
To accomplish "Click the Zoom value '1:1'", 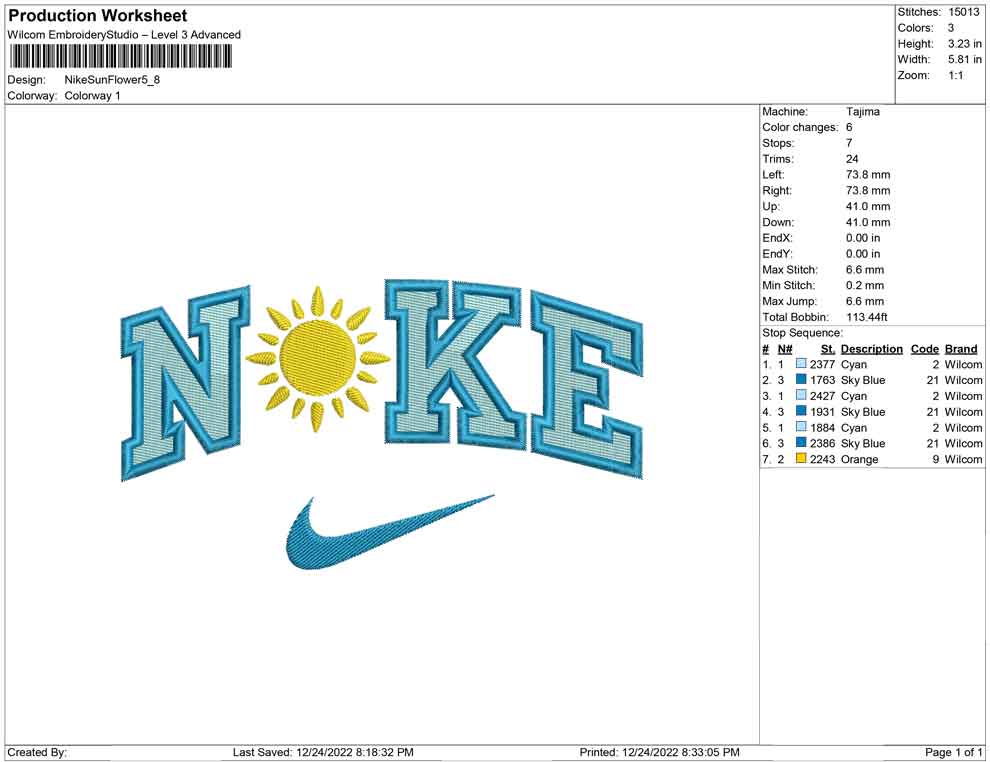I will point(956,75).
